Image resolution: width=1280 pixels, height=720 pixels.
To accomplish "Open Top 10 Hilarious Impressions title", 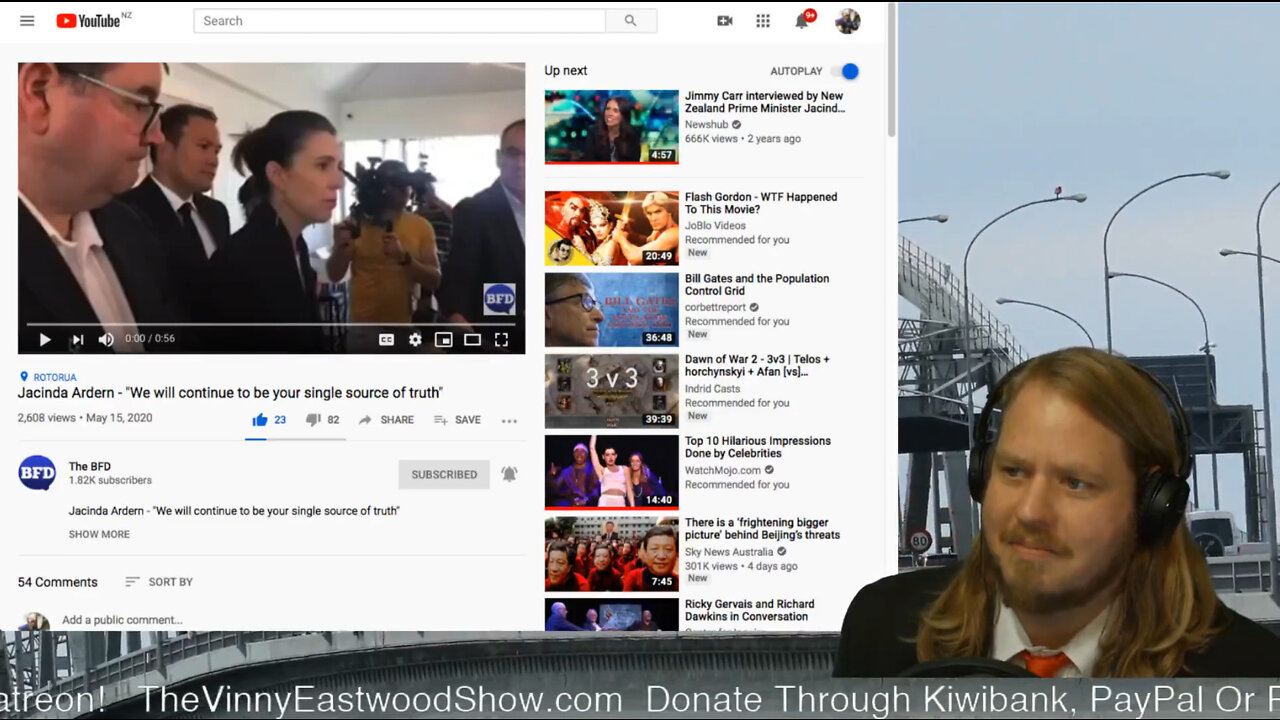I will [758, 447].
